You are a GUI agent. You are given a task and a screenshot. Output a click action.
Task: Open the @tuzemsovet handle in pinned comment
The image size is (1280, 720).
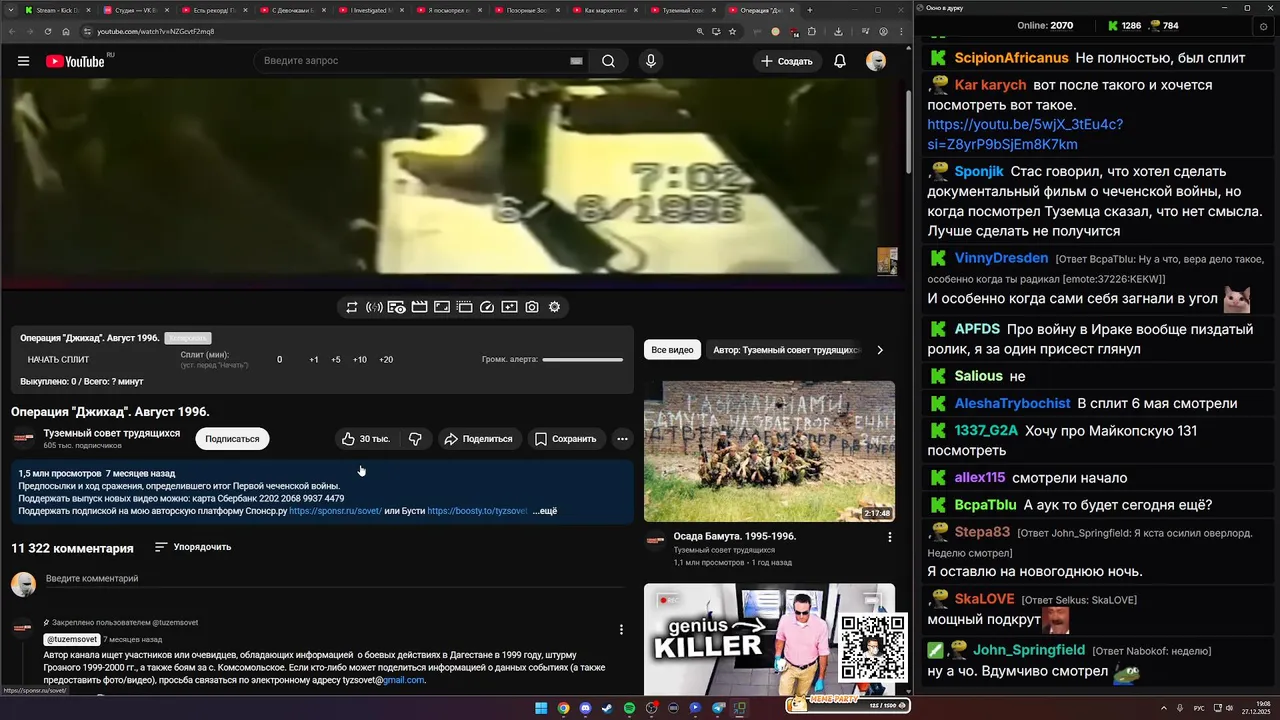click(72, 639)
